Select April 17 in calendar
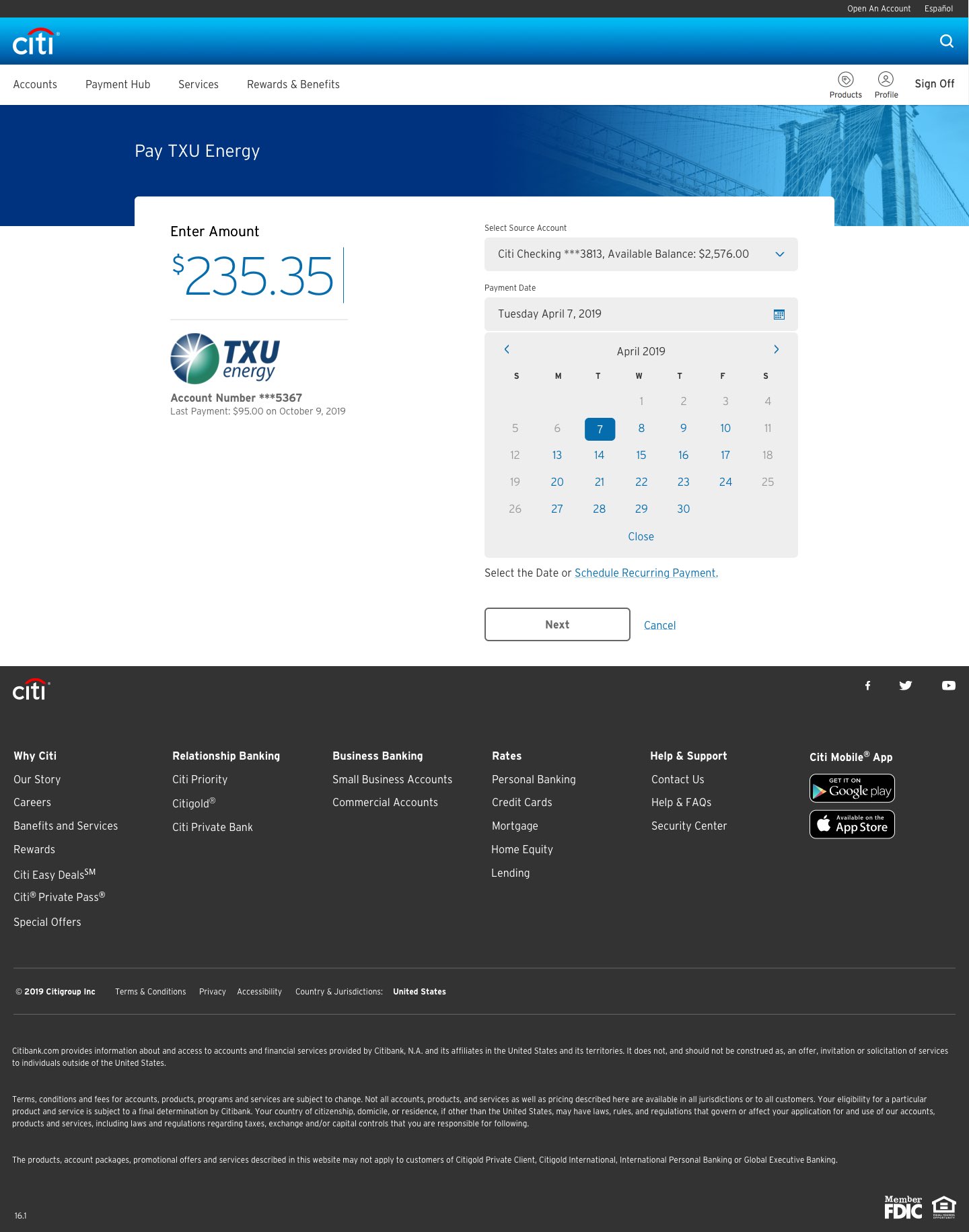969x1232 pixels. [x=725, y=455]
